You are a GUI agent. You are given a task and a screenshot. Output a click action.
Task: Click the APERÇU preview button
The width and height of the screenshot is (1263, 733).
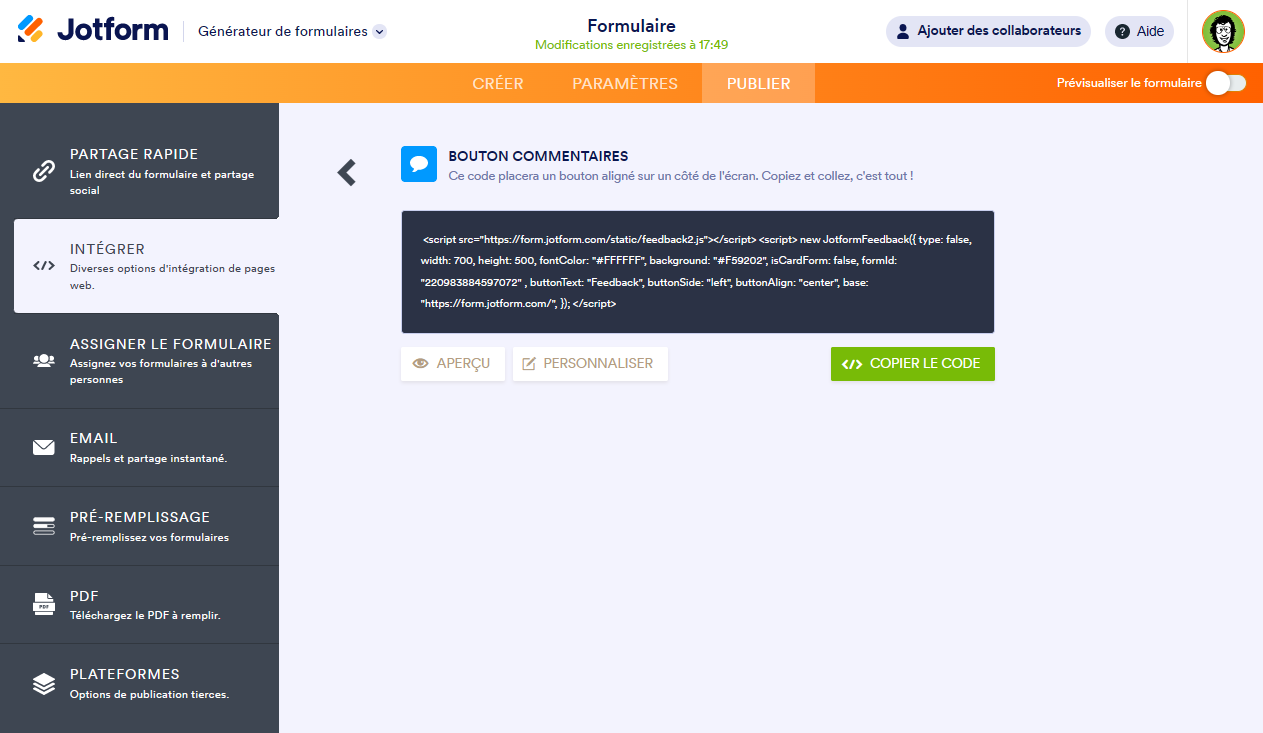[x=453, y=364]
